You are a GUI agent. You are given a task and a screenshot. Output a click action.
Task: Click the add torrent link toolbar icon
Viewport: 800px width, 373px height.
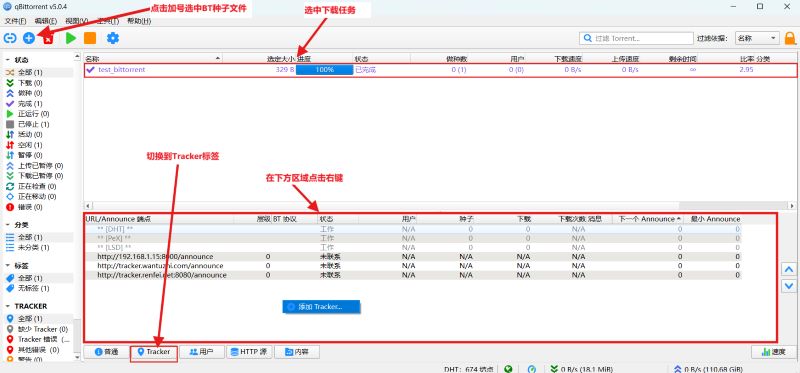tap(10, 38)
